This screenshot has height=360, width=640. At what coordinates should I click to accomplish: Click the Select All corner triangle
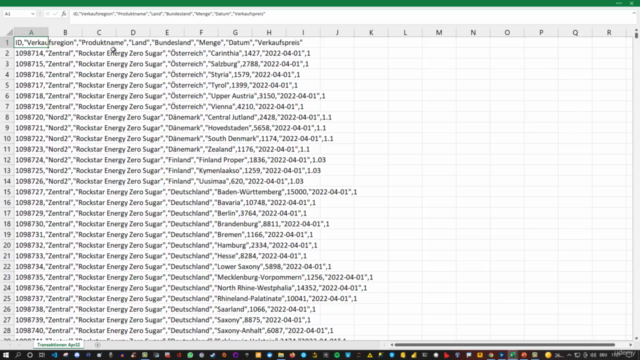tap(9, 32)
